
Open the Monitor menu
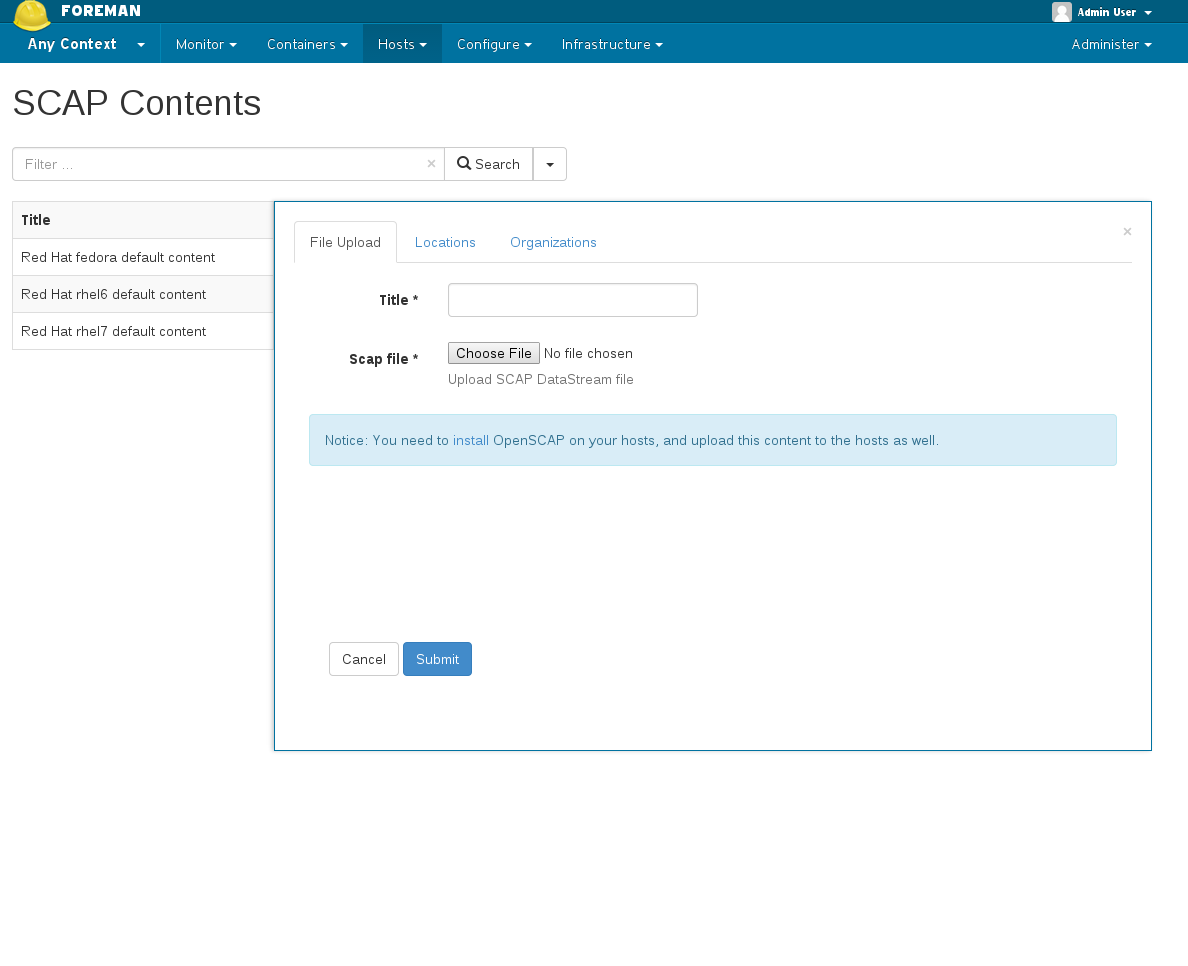click(x=205, y=44)
